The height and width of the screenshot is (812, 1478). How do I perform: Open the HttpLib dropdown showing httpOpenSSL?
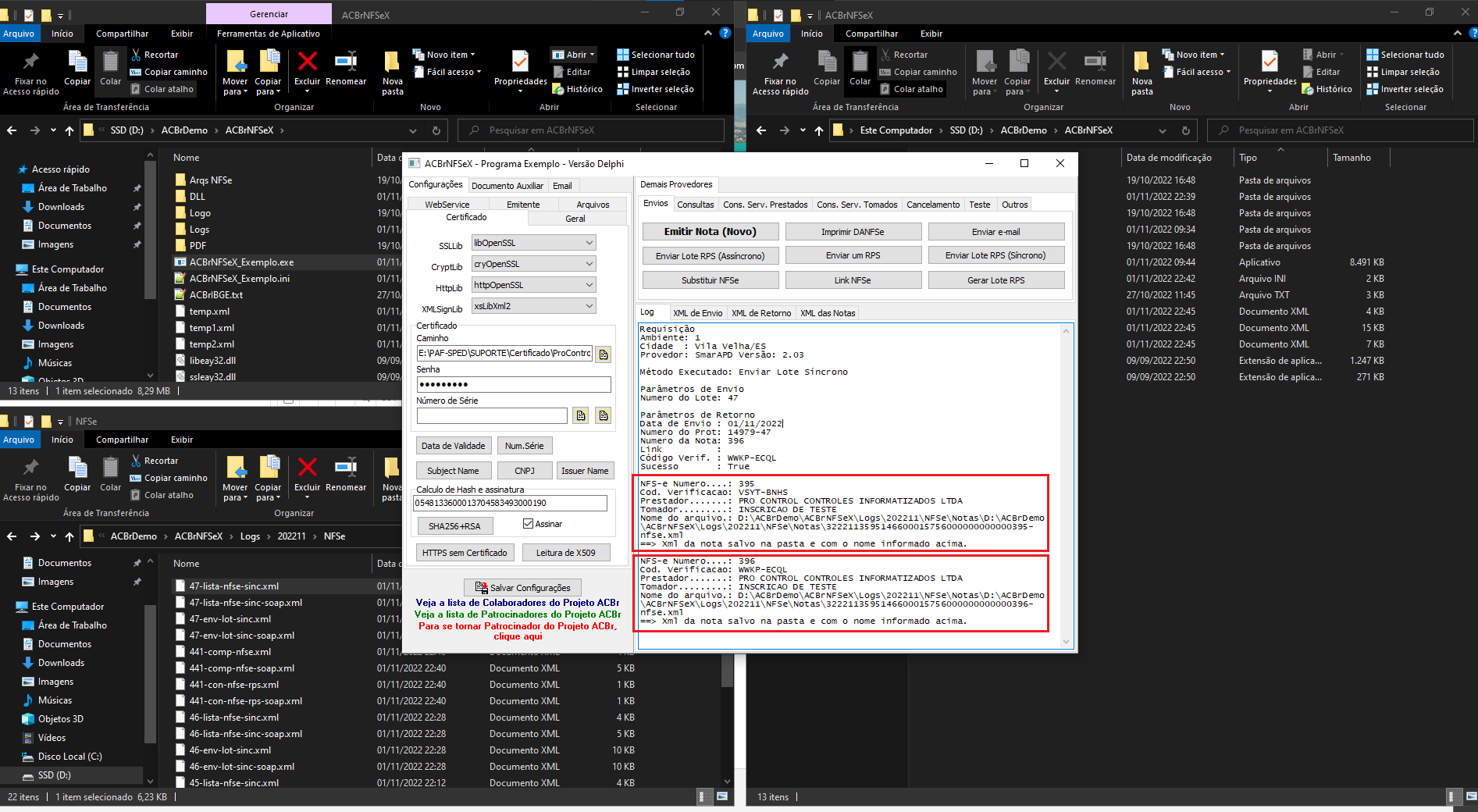(x=534, y=285)
